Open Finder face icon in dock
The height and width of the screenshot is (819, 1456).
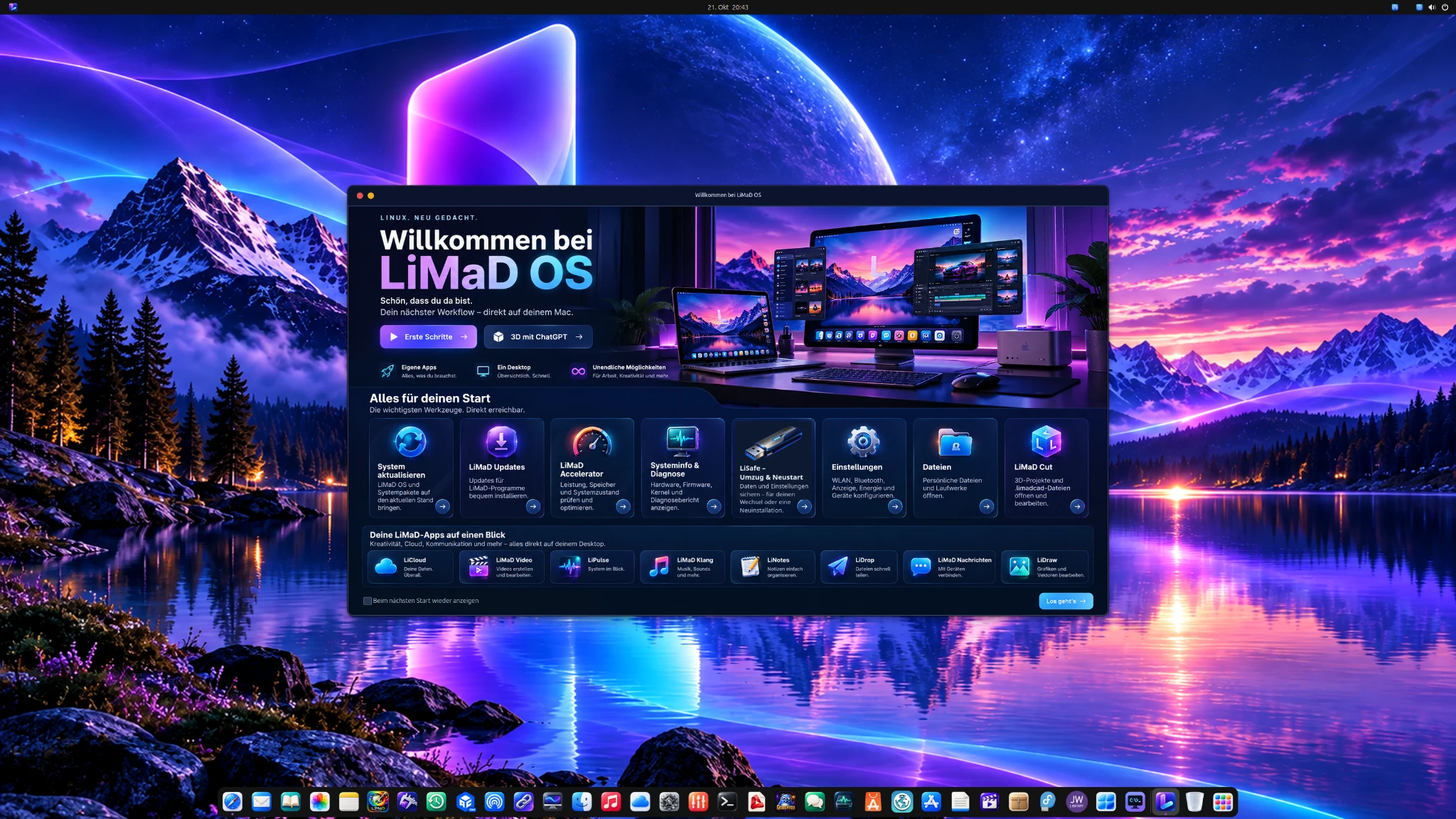(582, 802)
